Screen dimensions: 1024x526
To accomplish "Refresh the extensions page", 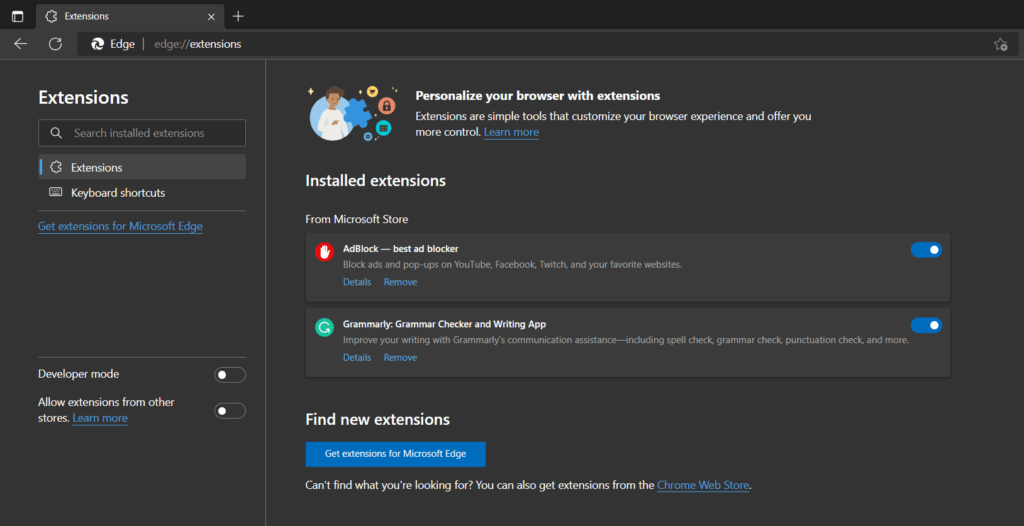I will point(56,44).
